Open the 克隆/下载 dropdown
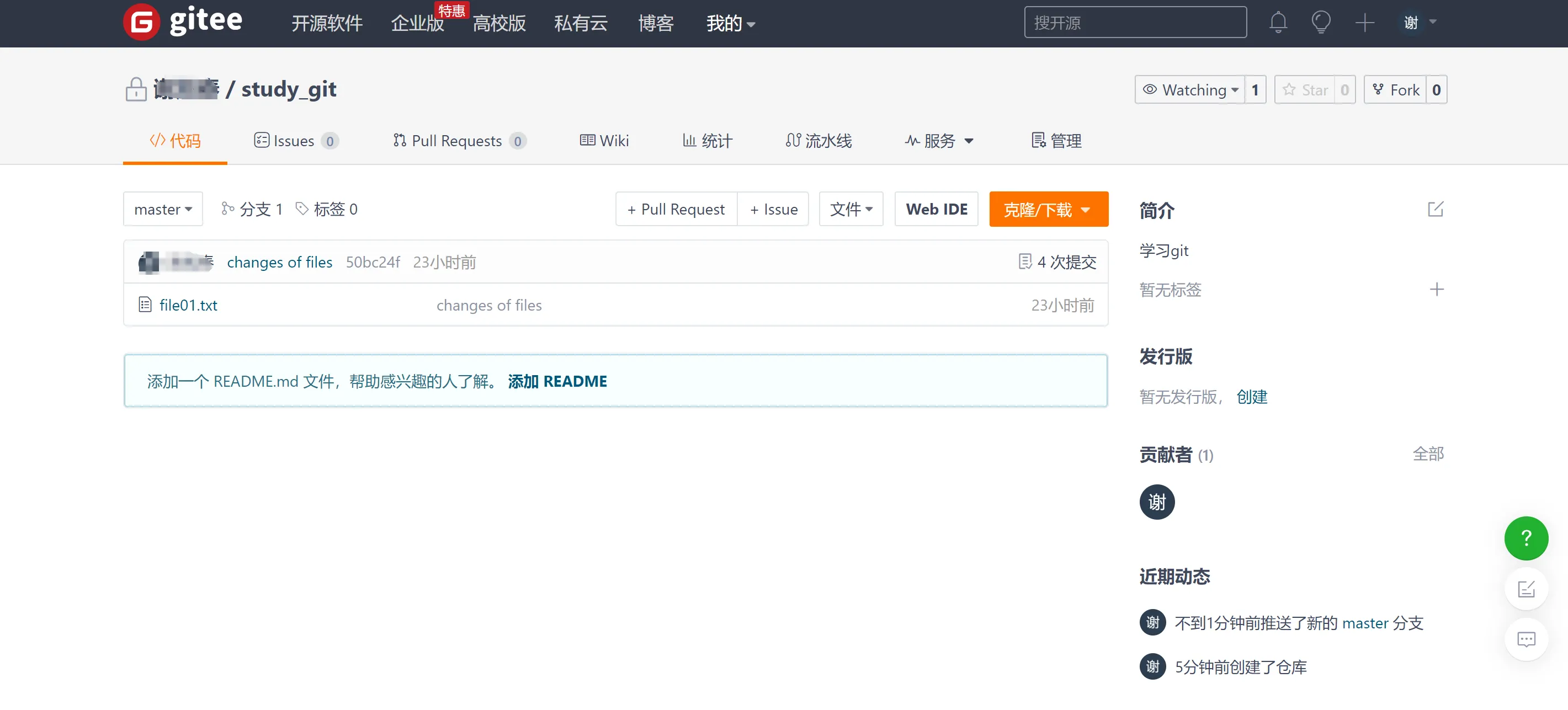The width and height of the screenshot is (1568, 710). pos(1048,209)
